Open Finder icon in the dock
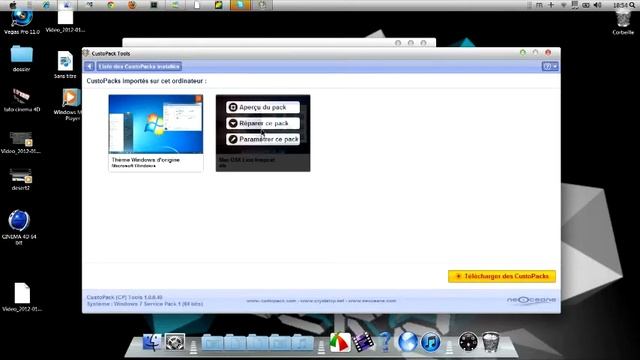 pos(152,342)
